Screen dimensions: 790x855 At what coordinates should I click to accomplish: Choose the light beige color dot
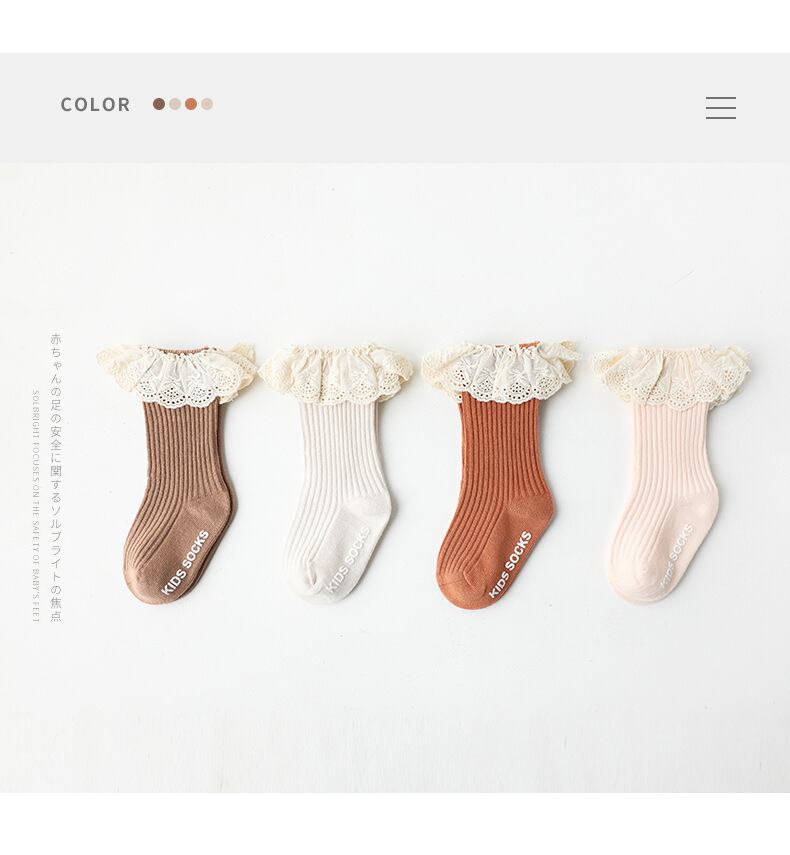(174, 104)
